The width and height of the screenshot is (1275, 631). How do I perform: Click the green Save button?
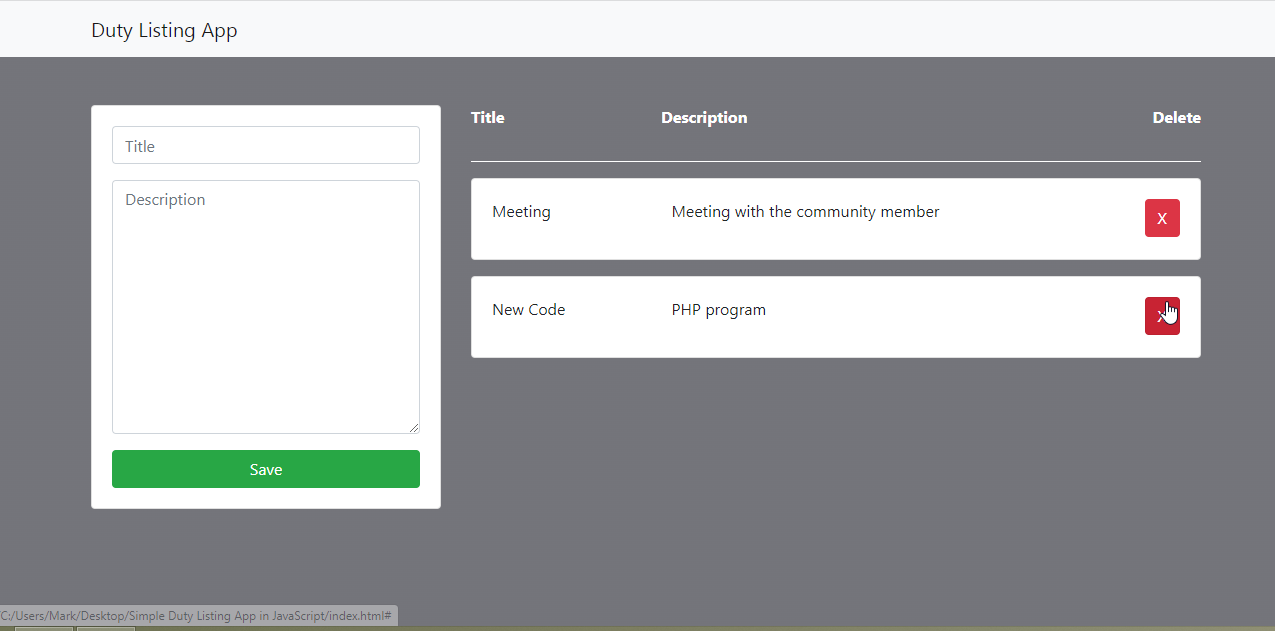click(266, 469)
